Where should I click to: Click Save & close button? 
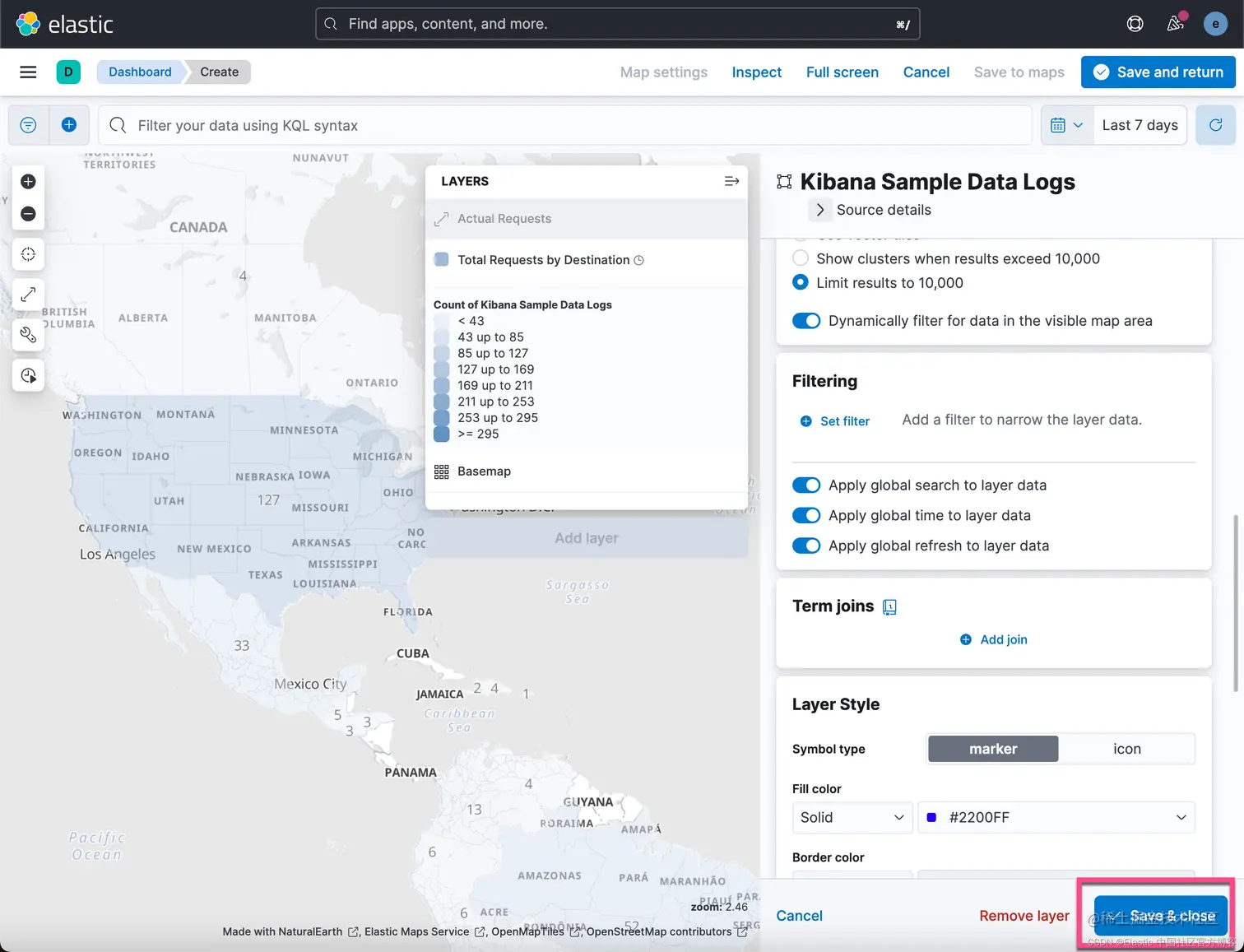click(1160, 915)
